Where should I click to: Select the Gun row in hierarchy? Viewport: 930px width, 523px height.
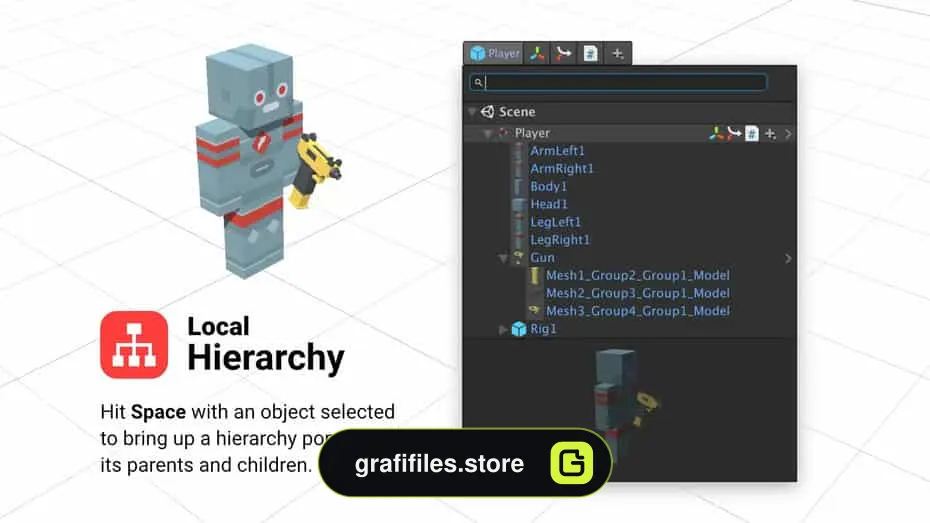(x=630, y=257)
